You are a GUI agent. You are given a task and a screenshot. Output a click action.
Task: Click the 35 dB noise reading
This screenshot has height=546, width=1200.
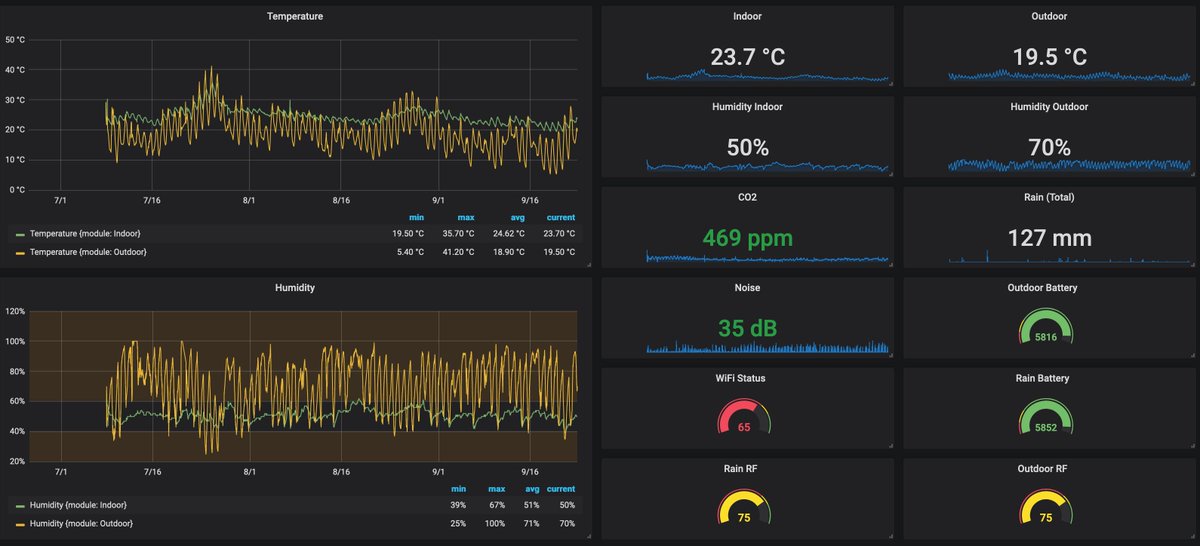747,328
